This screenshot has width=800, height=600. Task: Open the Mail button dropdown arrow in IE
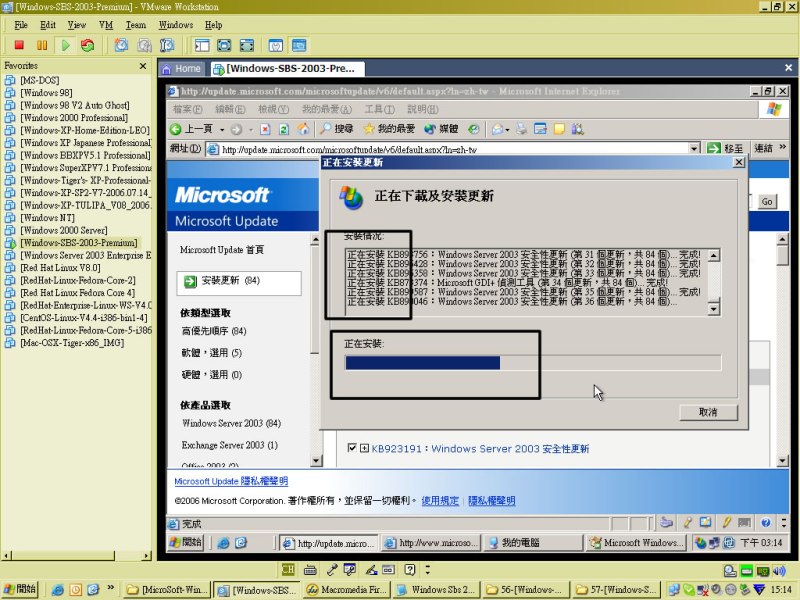click(x=507, y=130)
